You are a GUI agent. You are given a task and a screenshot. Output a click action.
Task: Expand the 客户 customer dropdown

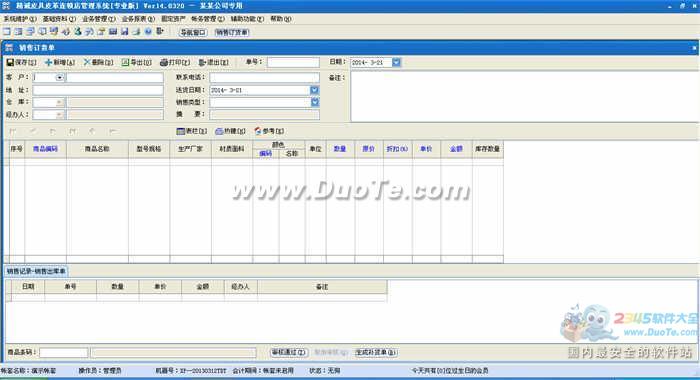(x=59, y=78)
